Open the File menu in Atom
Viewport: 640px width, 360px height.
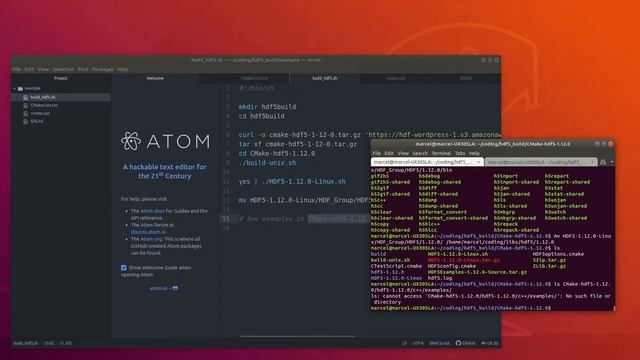(x=17, y=69)
